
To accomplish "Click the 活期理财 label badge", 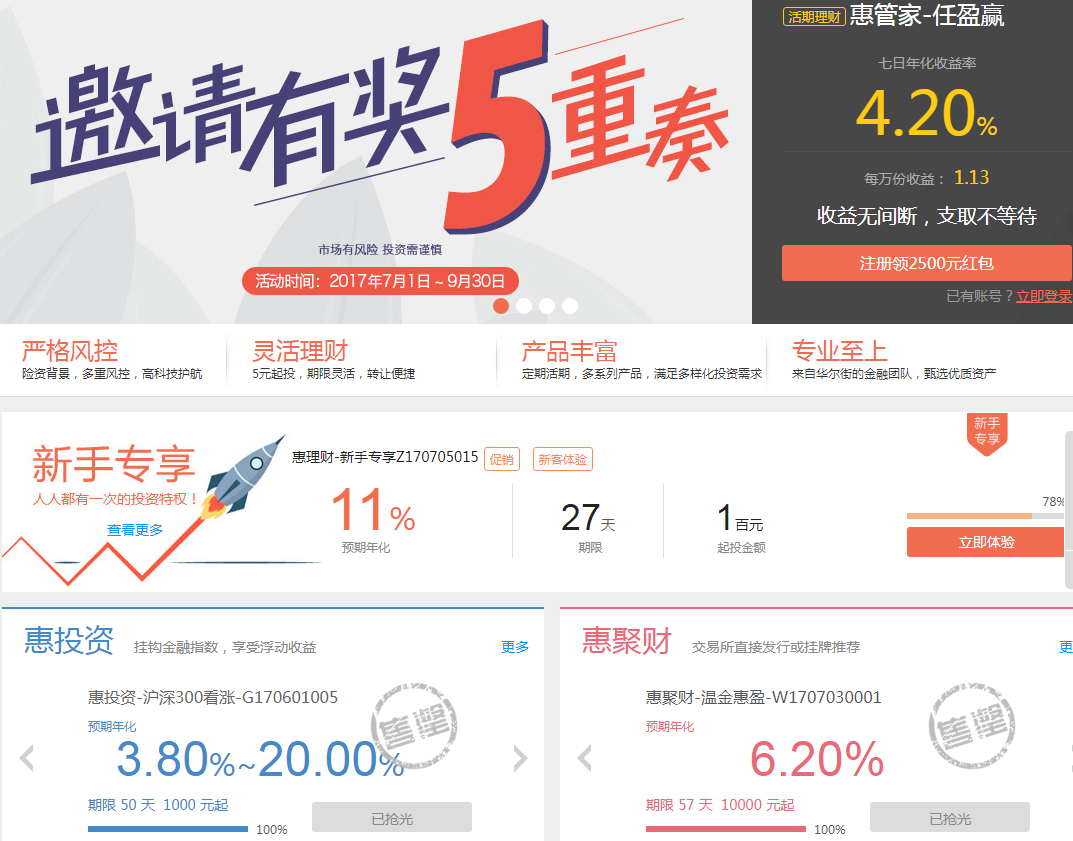I will [x=814, y=16].
